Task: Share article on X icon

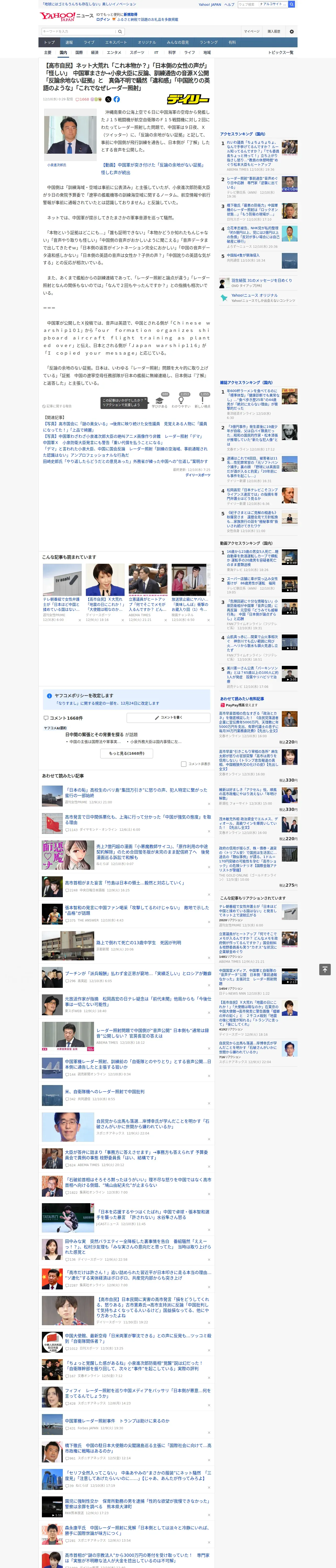Action: click(109, 99)
